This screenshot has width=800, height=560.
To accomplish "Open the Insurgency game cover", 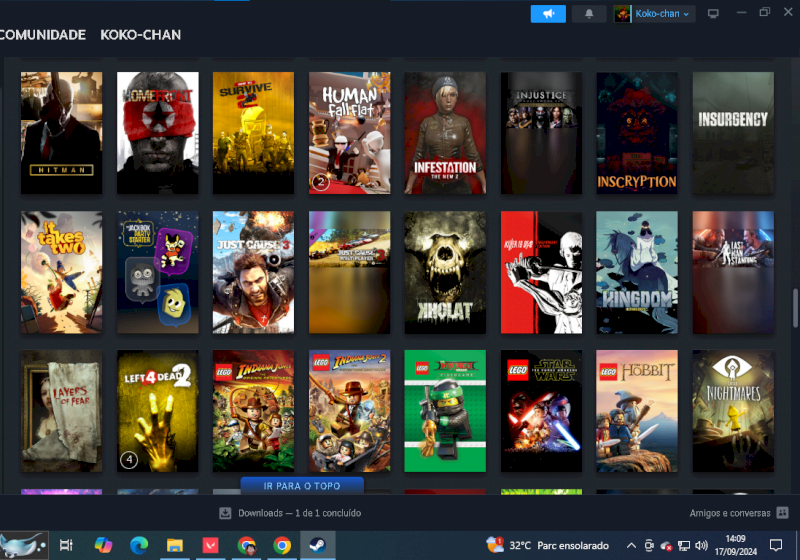I will point(733,133).
